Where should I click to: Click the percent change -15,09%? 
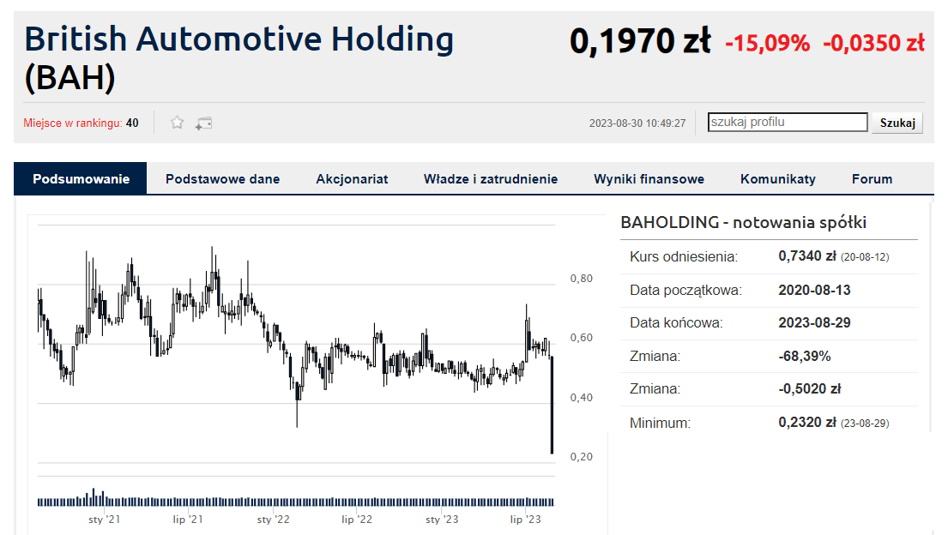767,43
